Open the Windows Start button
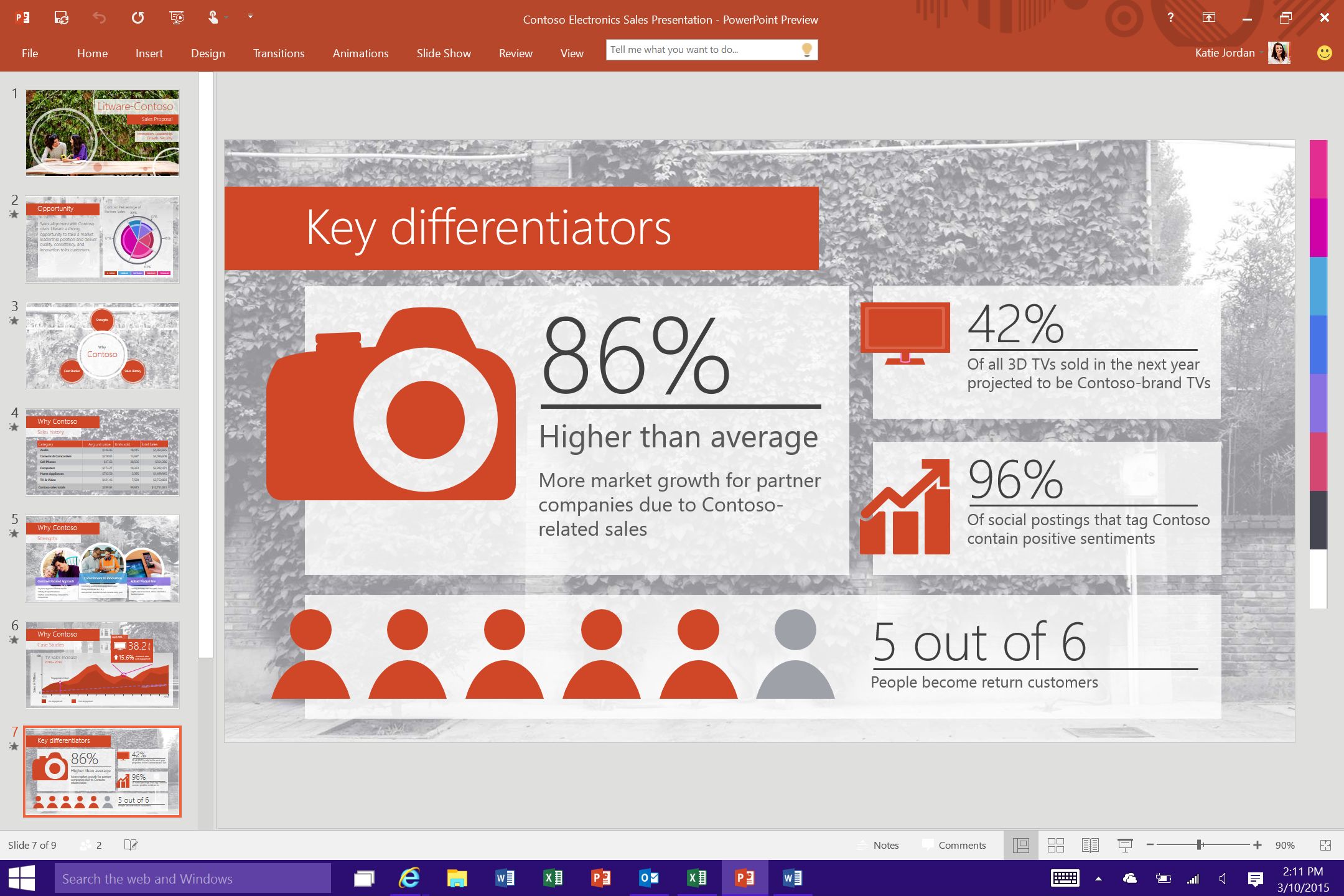The image size is (1344, 896). [22, 878]
